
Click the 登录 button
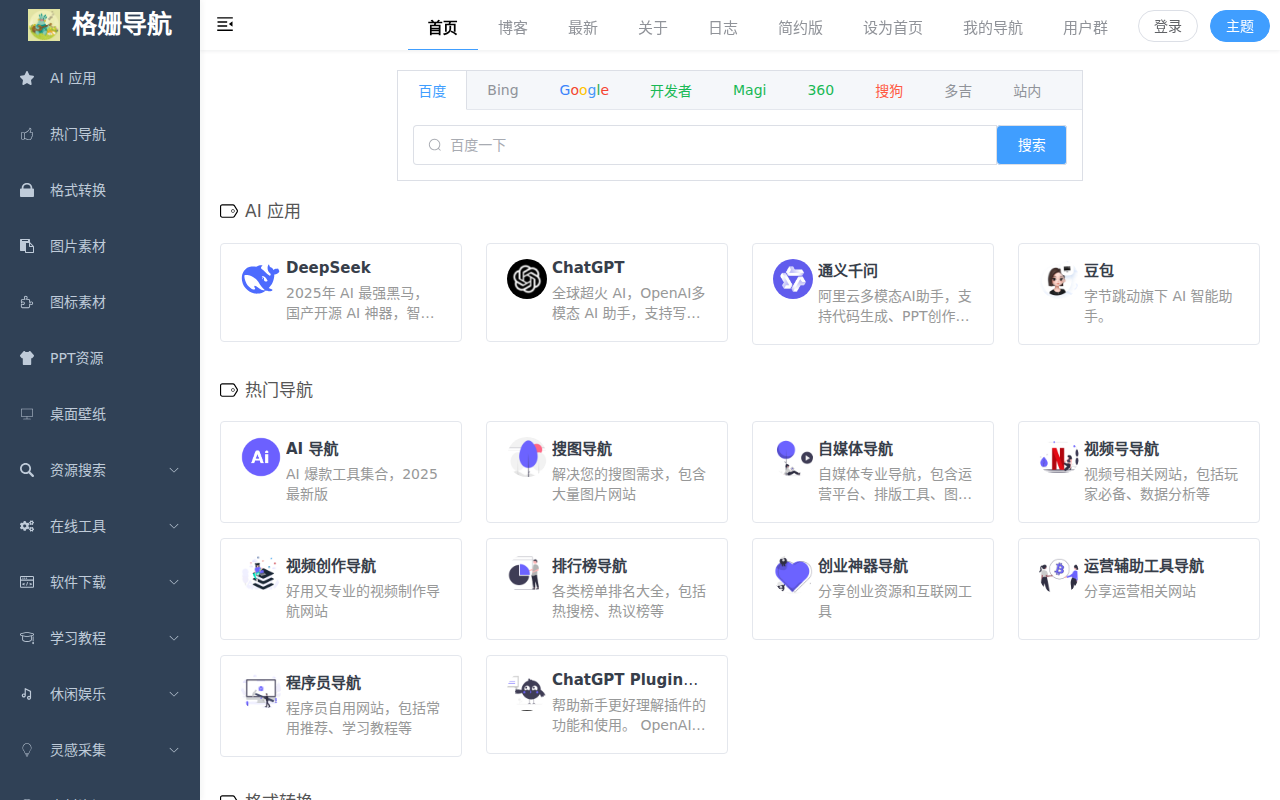pyautogui.click(x=1168, y=27)
